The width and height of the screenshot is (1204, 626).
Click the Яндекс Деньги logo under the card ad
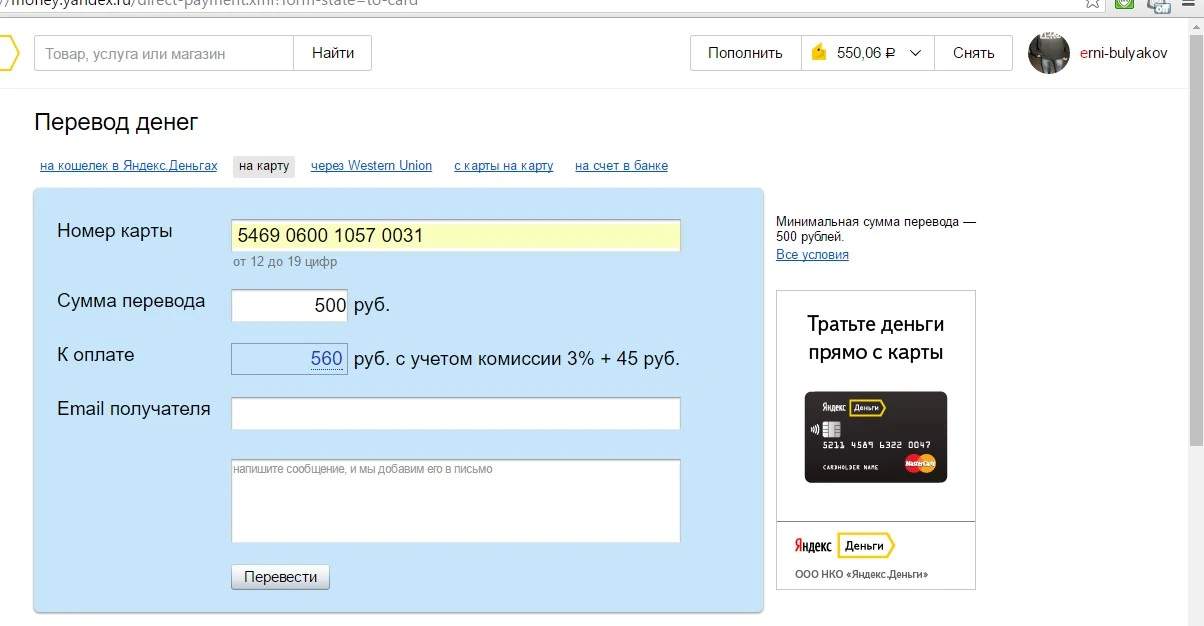point(845,546)
